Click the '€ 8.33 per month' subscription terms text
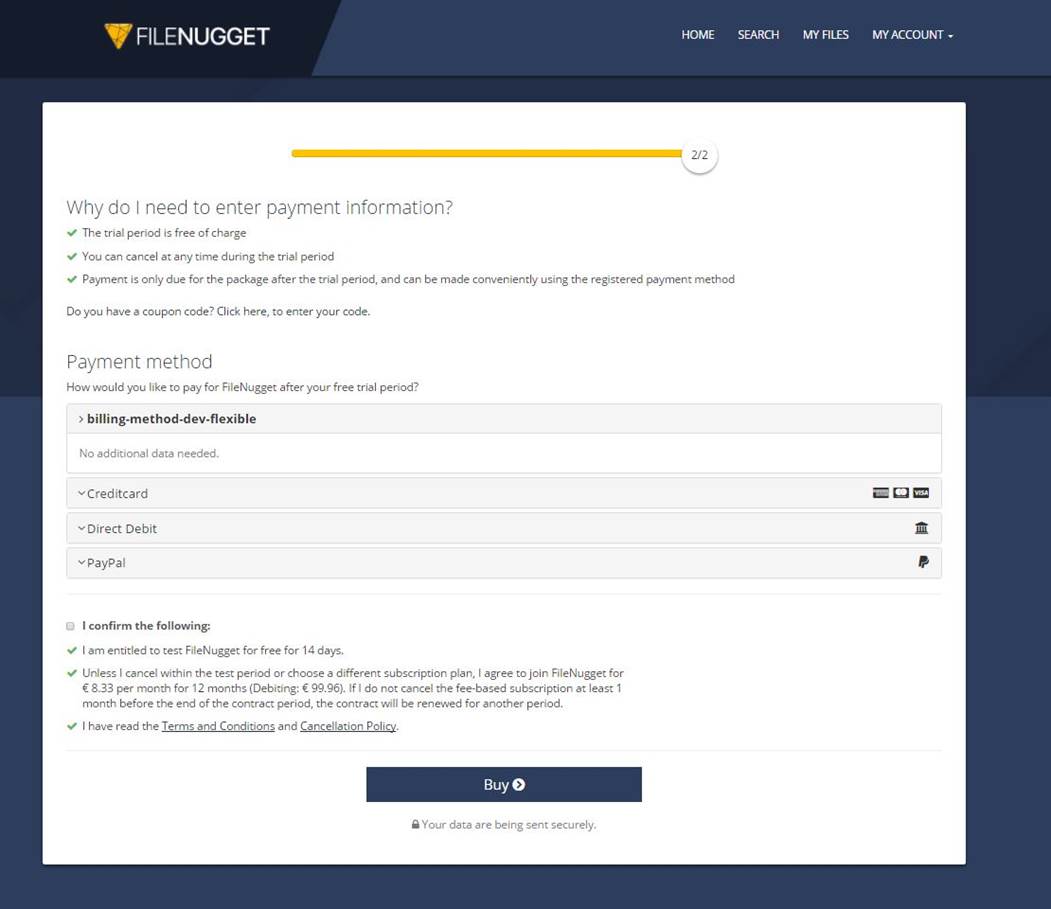The height and width of the screenshot is (909, 1051). pos(353,688)
